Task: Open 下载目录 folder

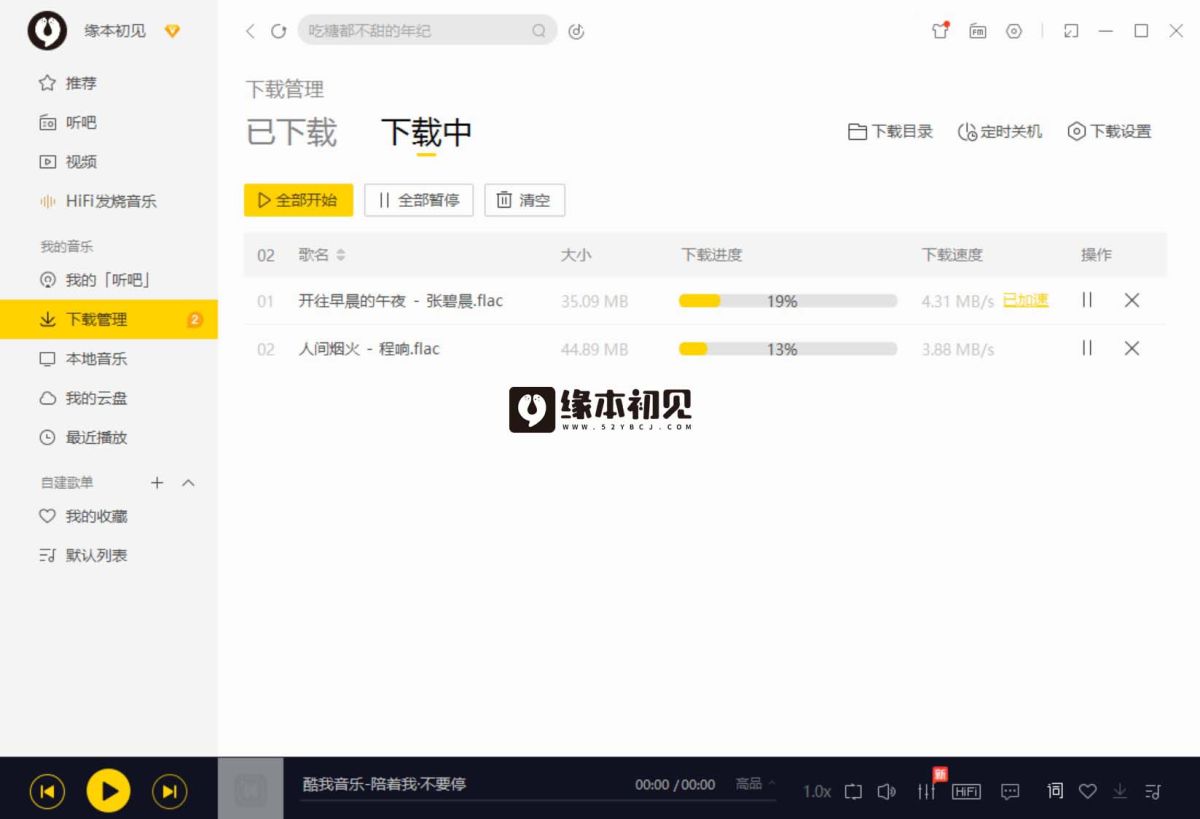Action: coord(890,131)
